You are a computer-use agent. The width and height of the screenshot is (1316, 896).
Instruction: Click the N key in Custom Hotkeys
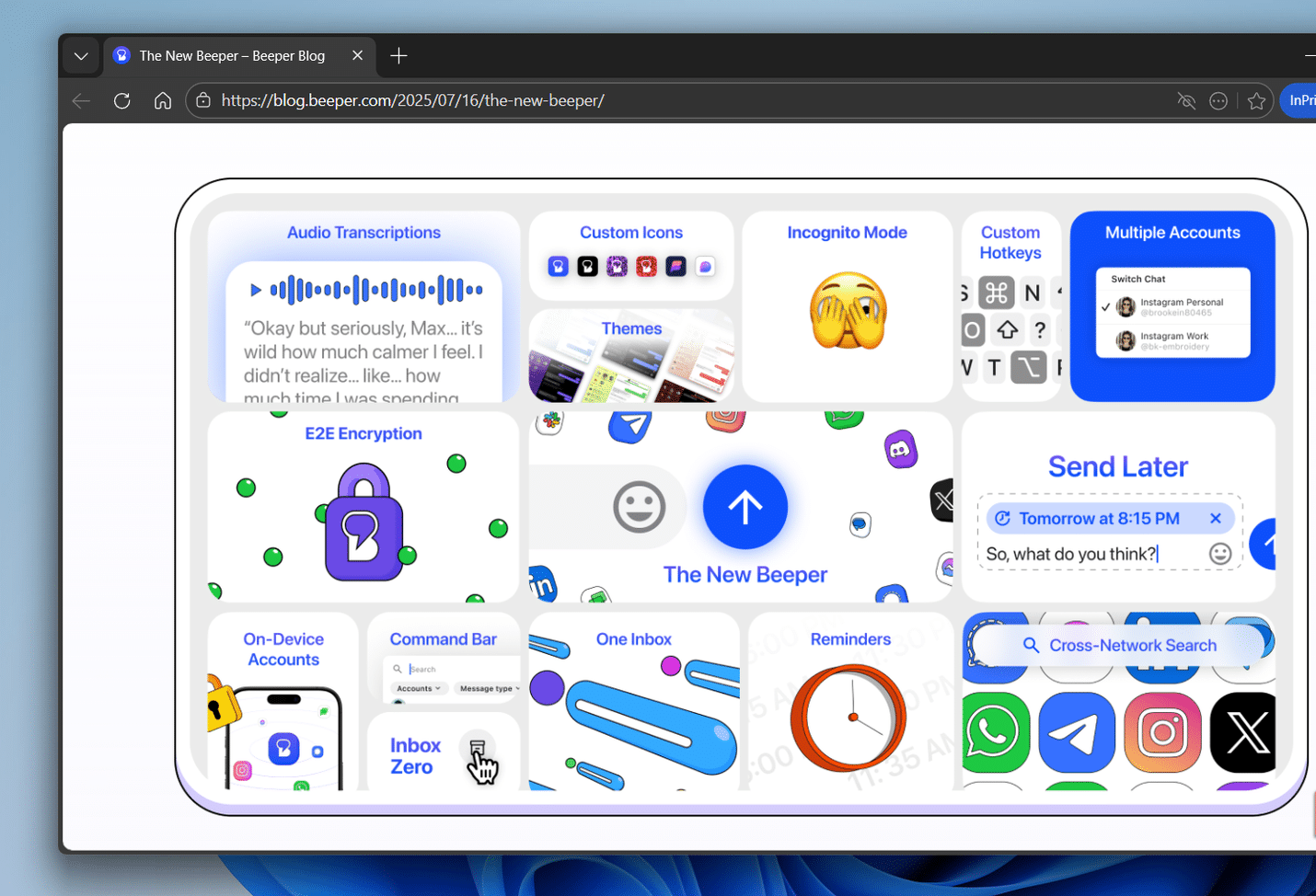(x=1033, y=293)
